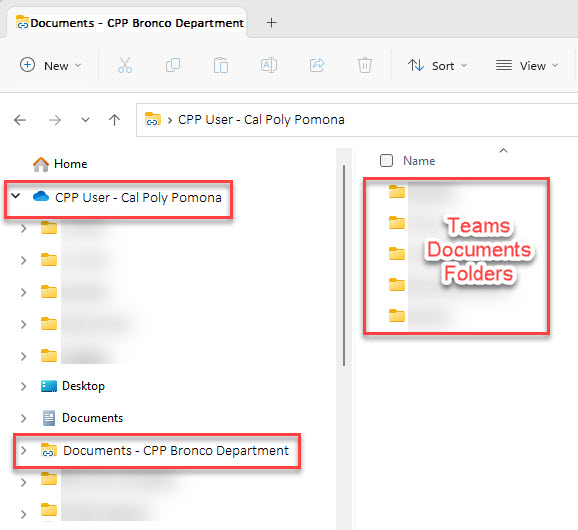Click the Documents library icon in sidebar
Screen dimensions: 578x530
pyautogui.click(x=49, y=418)
